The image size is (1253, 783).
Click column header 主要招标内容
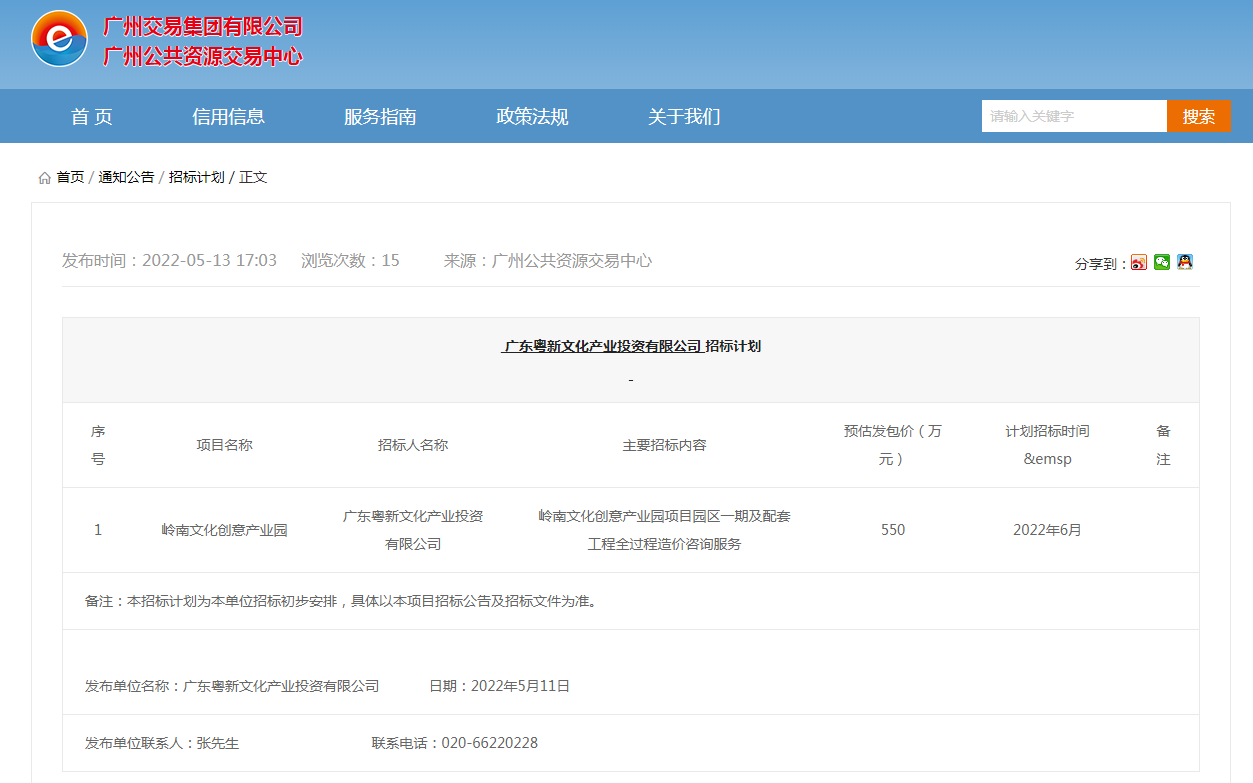665,445
